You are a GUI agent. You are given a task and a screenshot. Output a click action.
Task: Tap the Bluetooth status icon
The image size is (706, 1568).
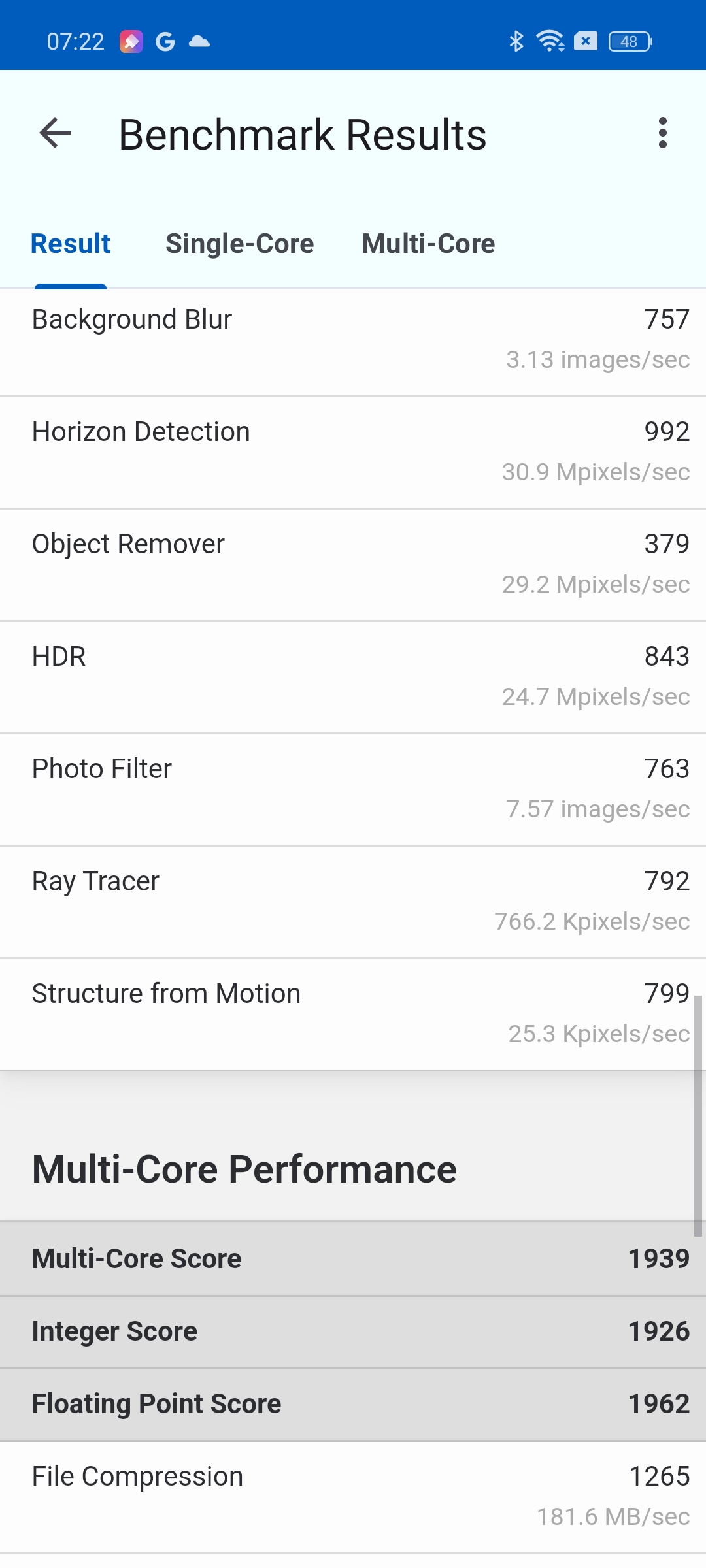tap(516, 42)
